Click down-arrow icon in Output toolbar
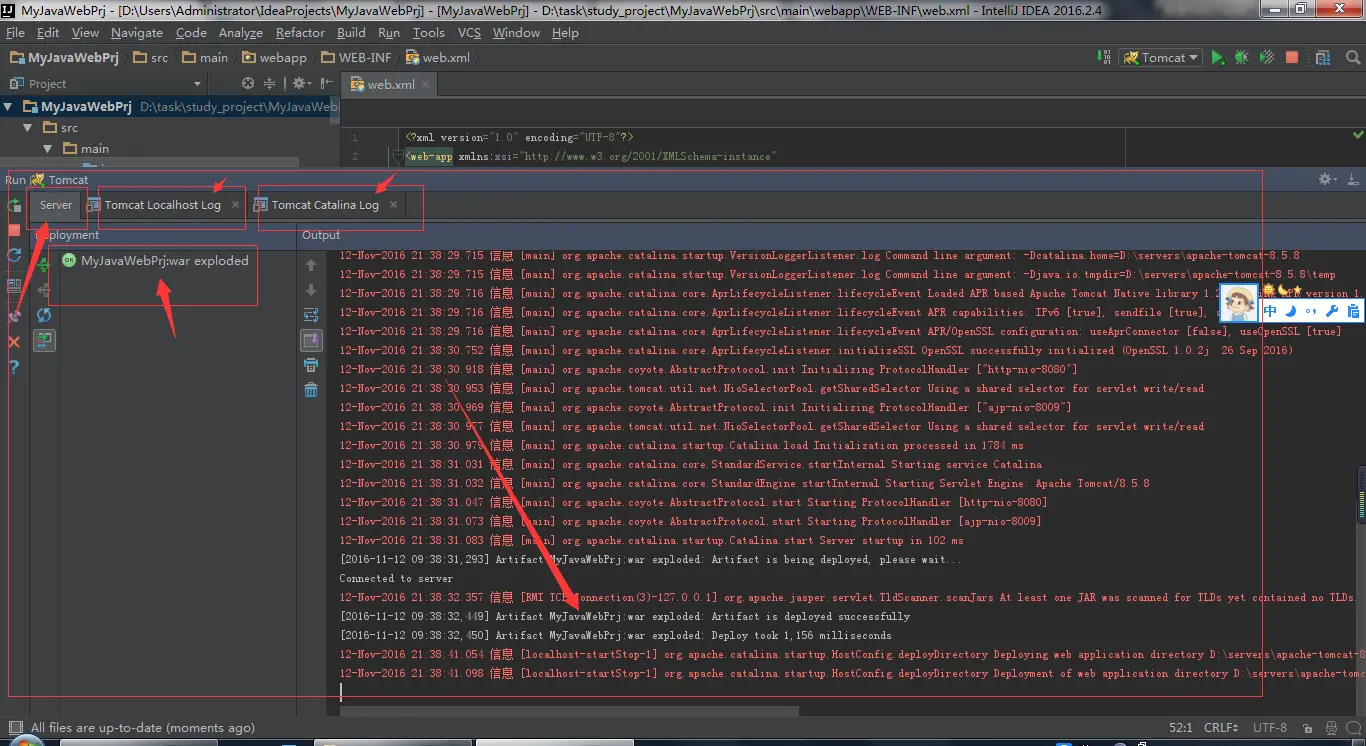 pos(311,290)
